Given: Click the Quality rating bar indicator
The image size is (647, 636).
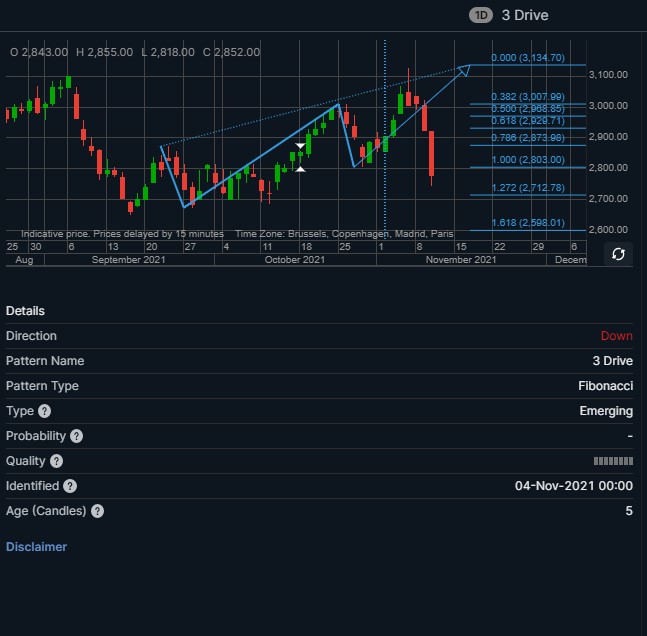Looking at the screenshot, I should pos(613,461).
